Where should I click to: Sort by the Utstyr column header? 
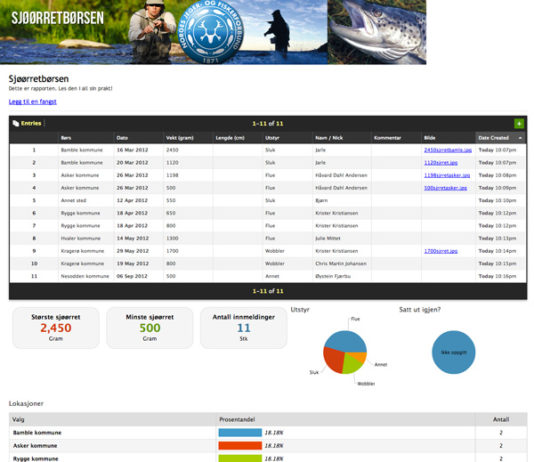click(x=272, y=138)
